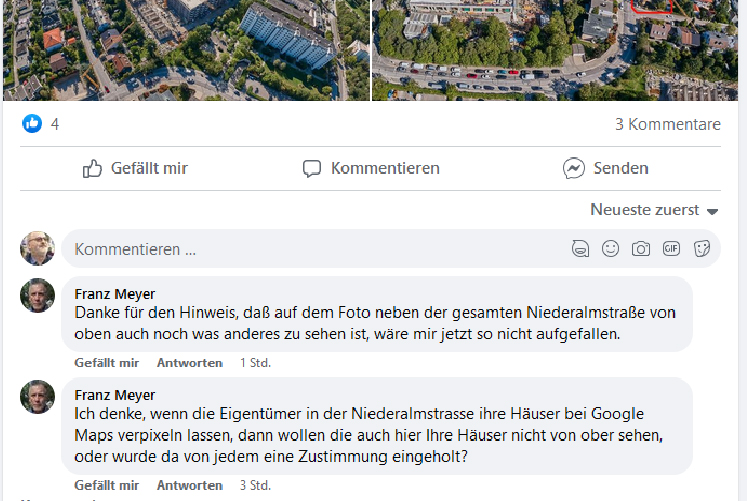Open the sticker picker in comment box
Screen dimensions: 747x501
click(x=702, y=249)
